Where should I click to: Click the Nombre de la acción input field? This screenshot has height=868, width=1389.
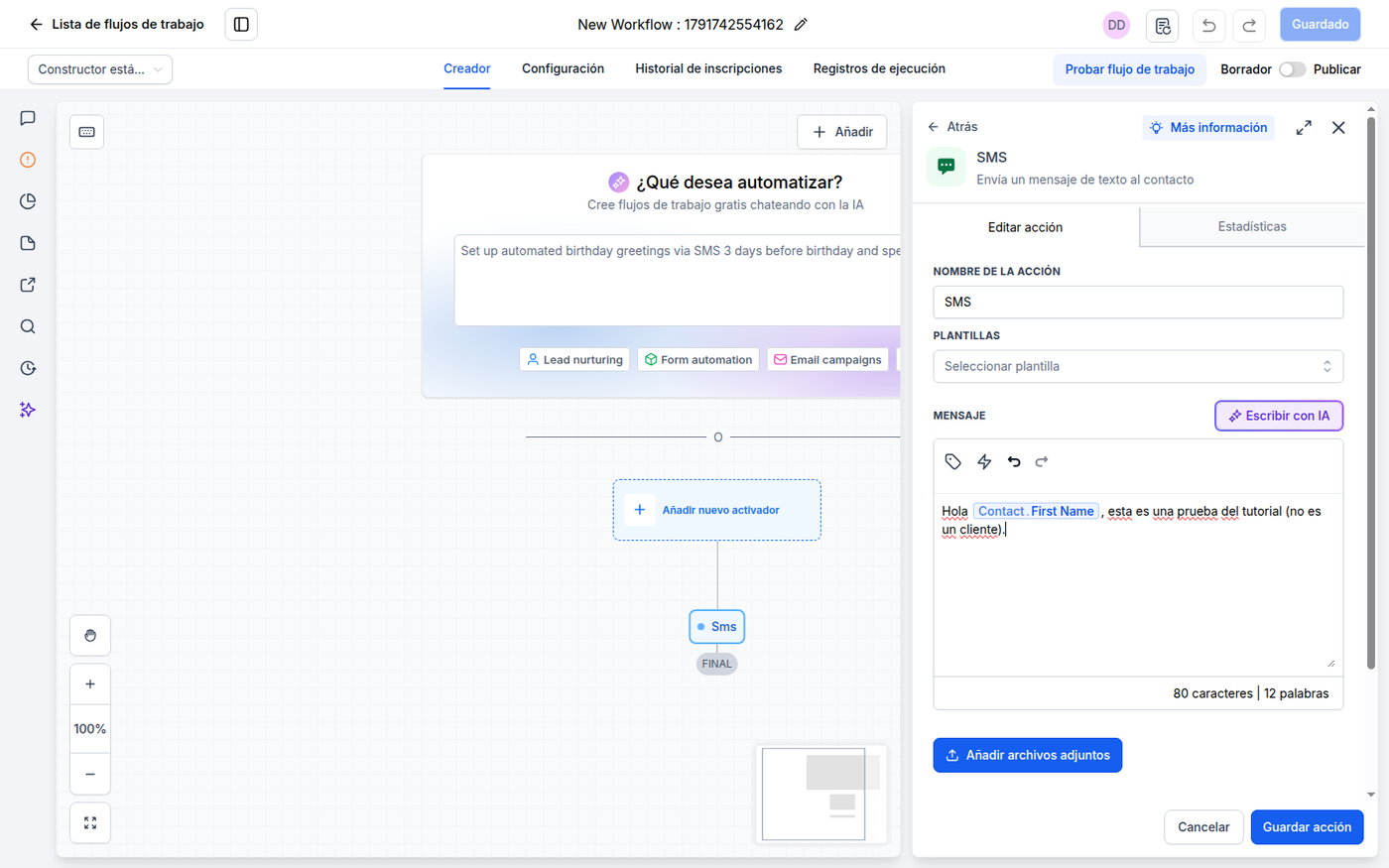(1138, 303)
